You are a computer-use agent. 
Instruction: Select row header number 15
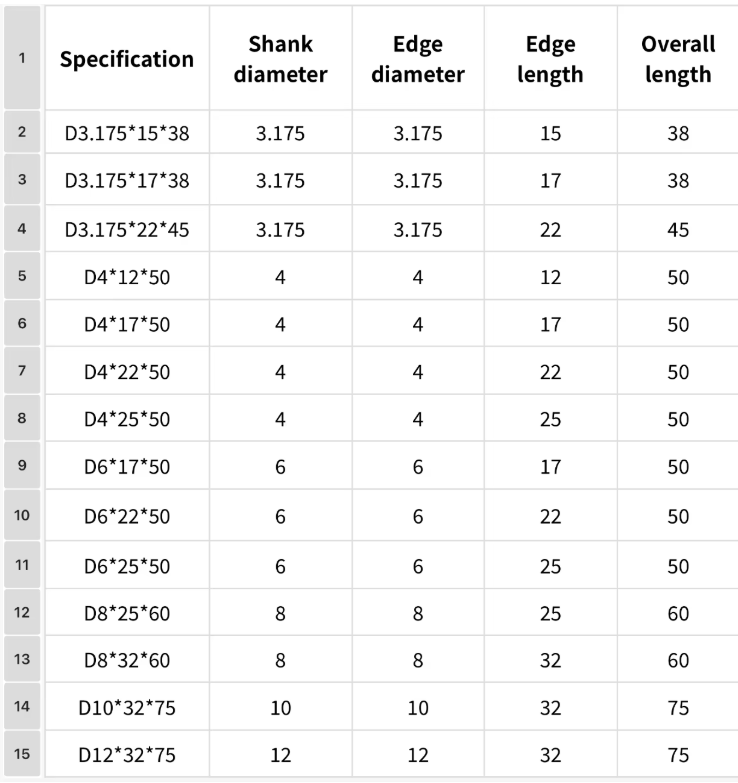22,755
